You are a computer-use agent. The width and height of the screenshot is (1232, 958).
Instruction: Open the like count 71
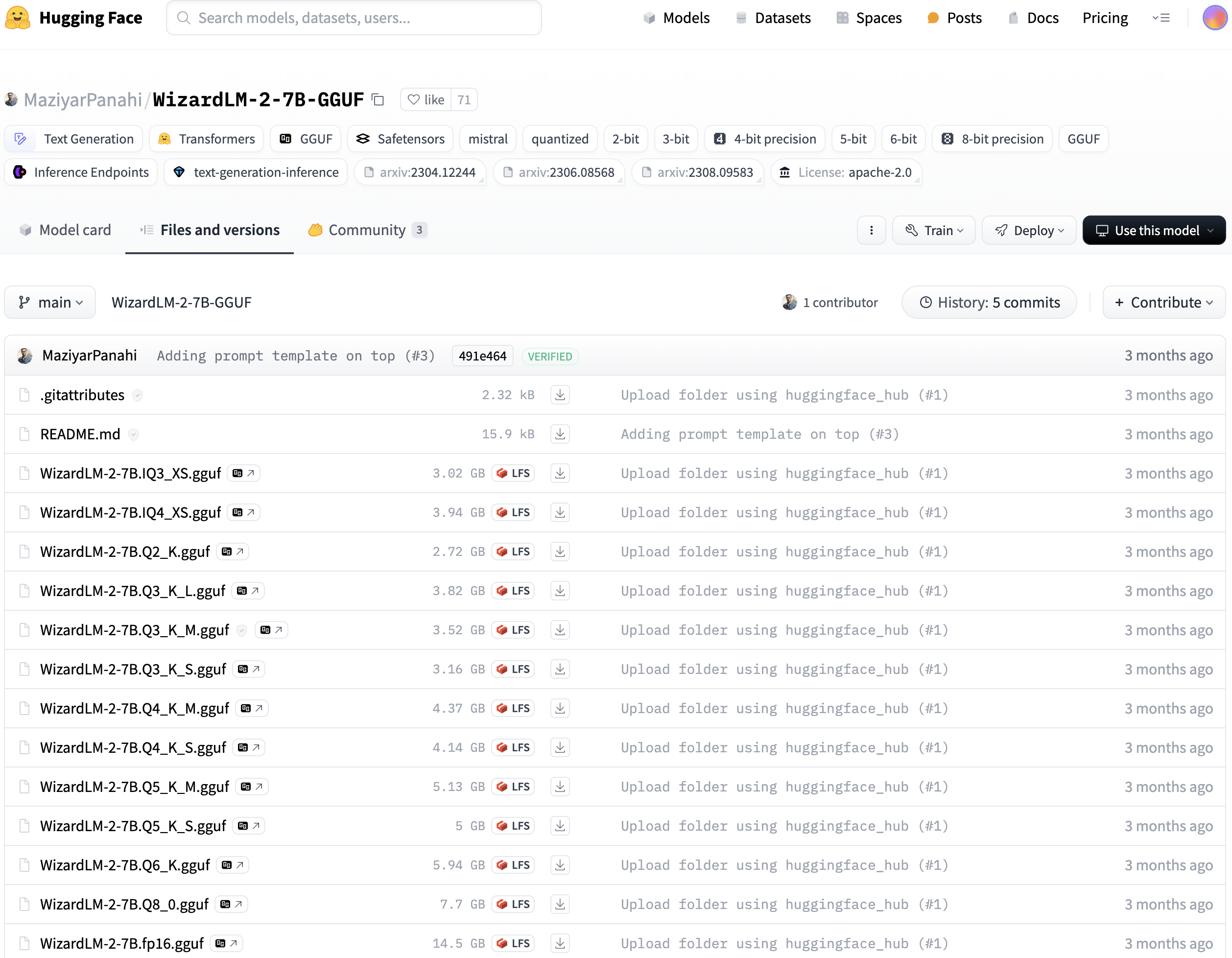pos(464,100)
